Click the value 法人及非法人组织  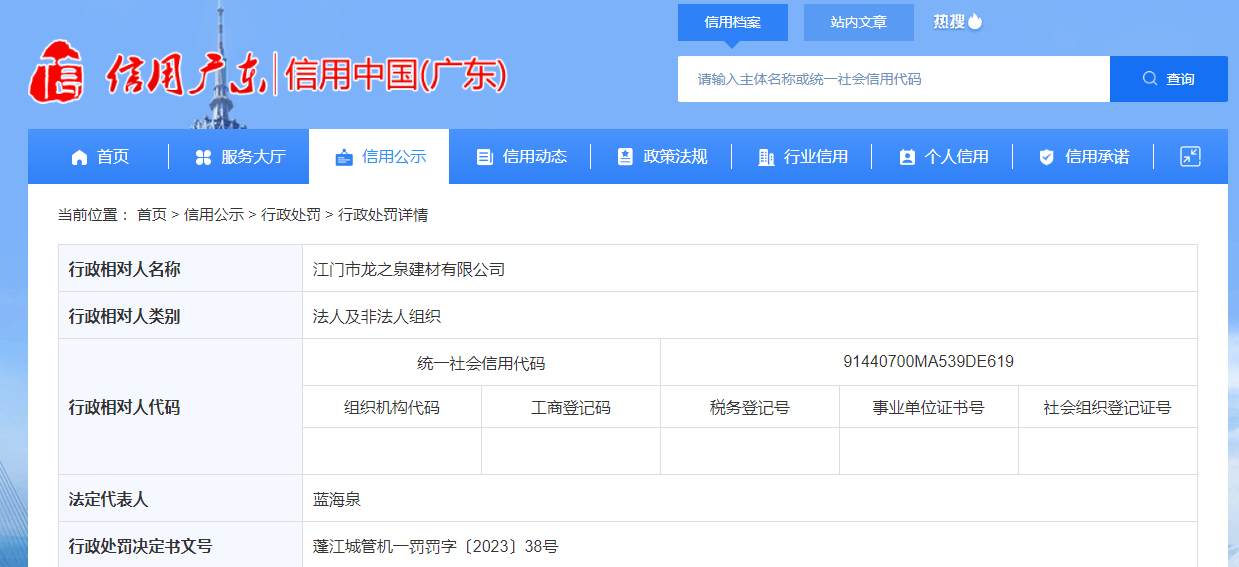[377, 316]
